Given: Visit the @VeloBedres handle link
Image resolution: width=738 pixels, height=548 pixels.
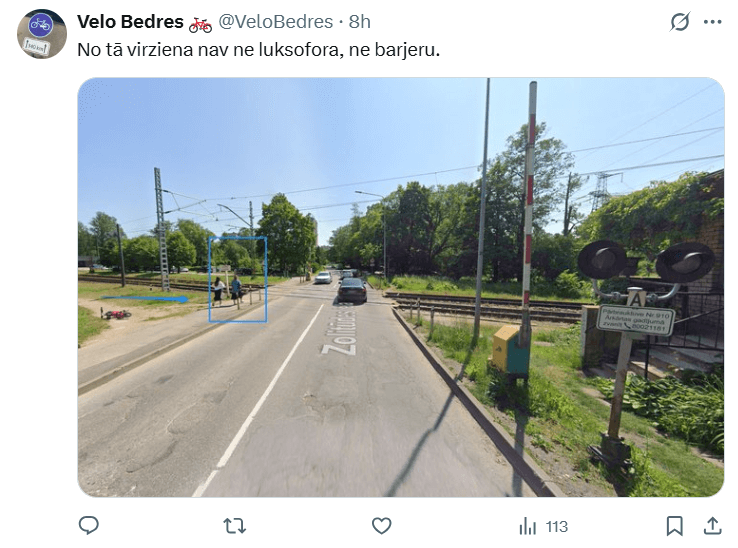Looking at the screenshot, I should click(x=275, y=22).
